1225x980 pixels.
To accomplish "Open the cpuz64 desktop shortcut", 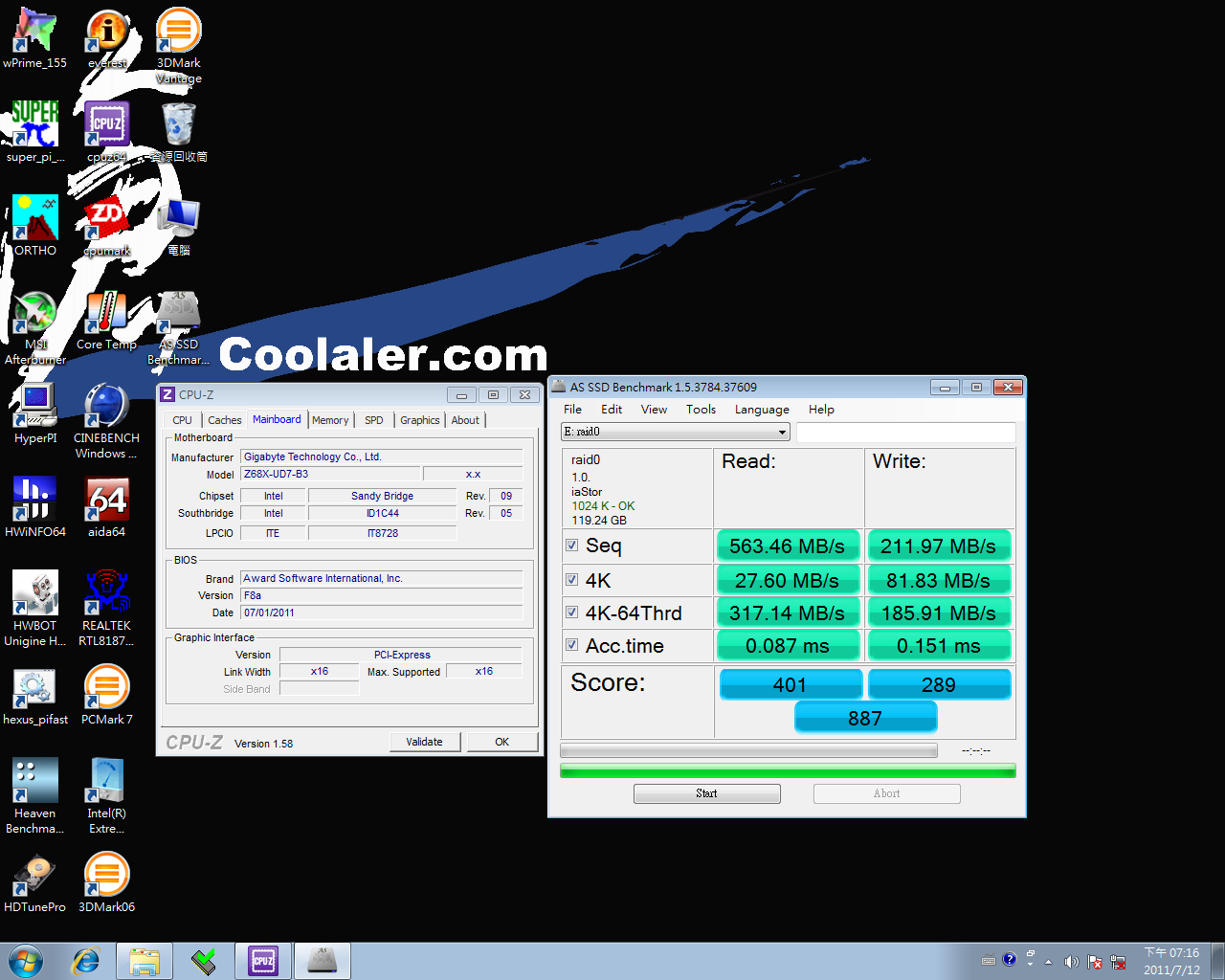I will pos(107,132).
